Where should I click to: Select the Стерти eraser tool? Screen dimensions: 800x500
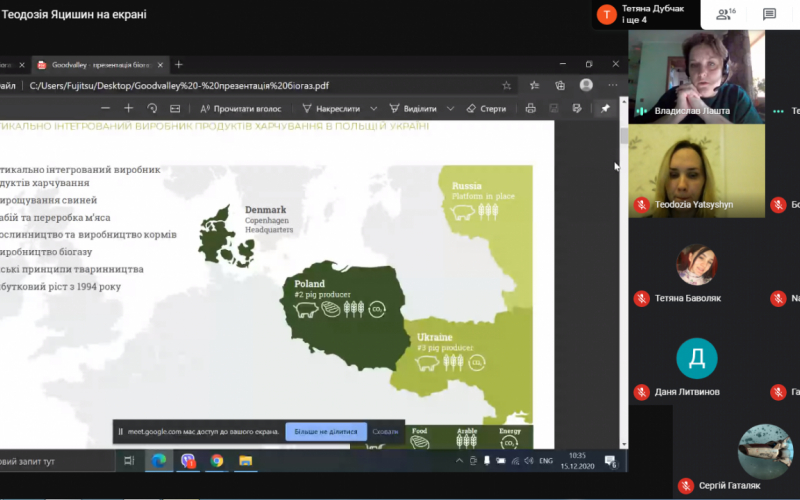[486, 109]
